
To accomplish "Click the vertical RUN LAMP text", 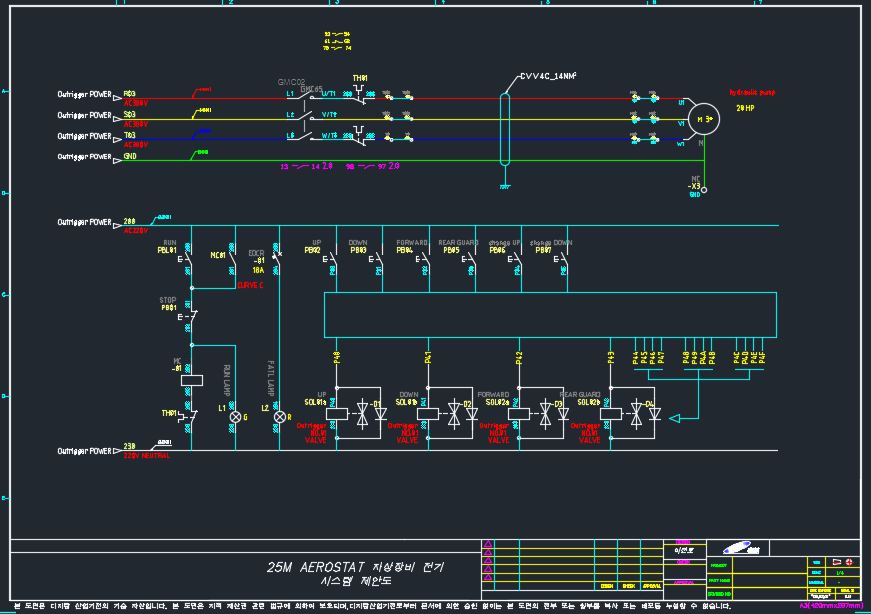I will 227,380.
